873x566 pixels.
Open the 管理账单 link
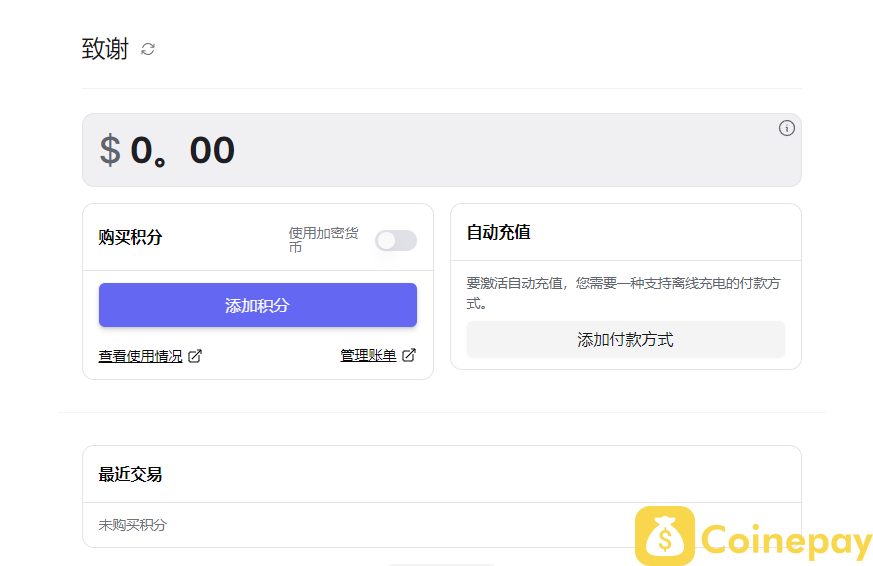pos(368,355)
